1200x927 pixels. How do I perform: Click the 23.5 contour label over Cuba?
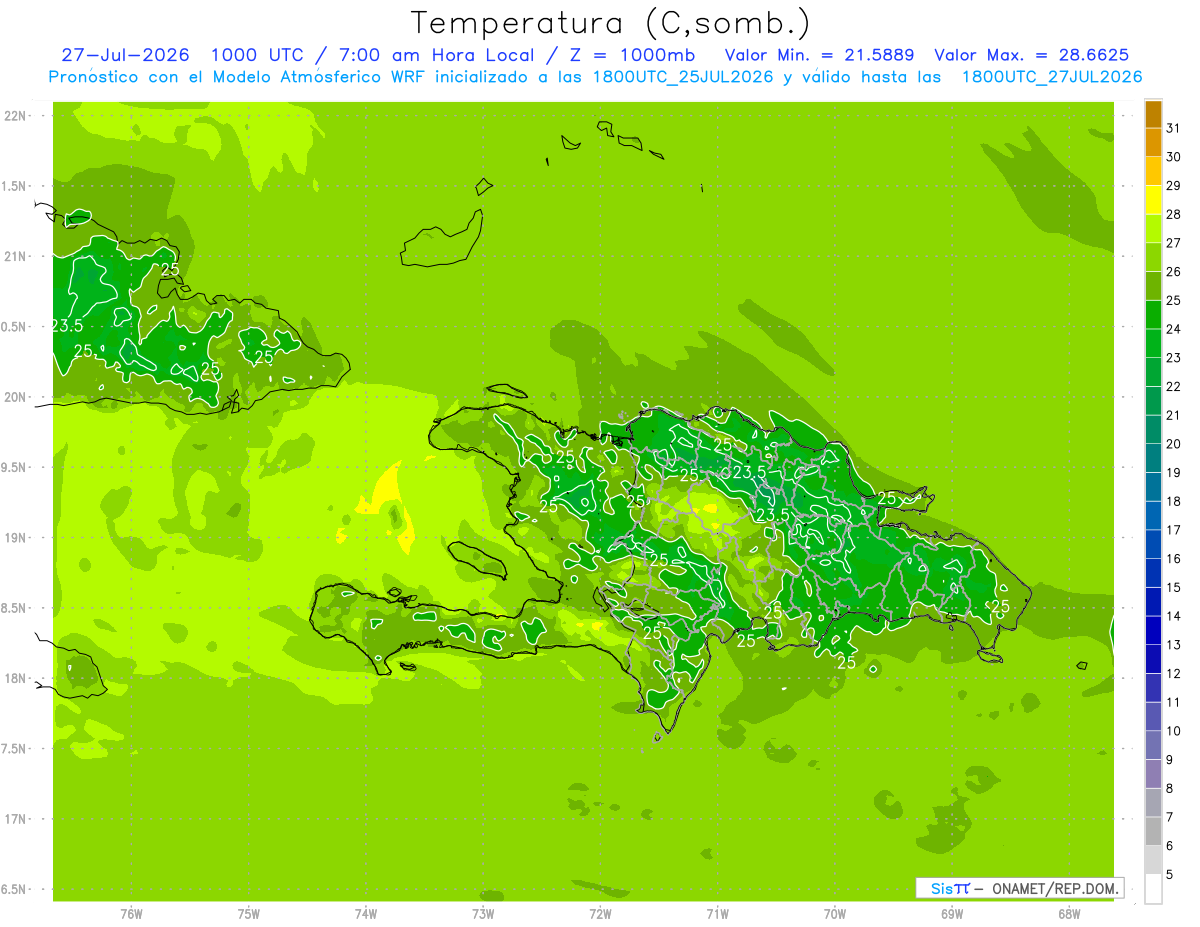(x=66, y=326)
